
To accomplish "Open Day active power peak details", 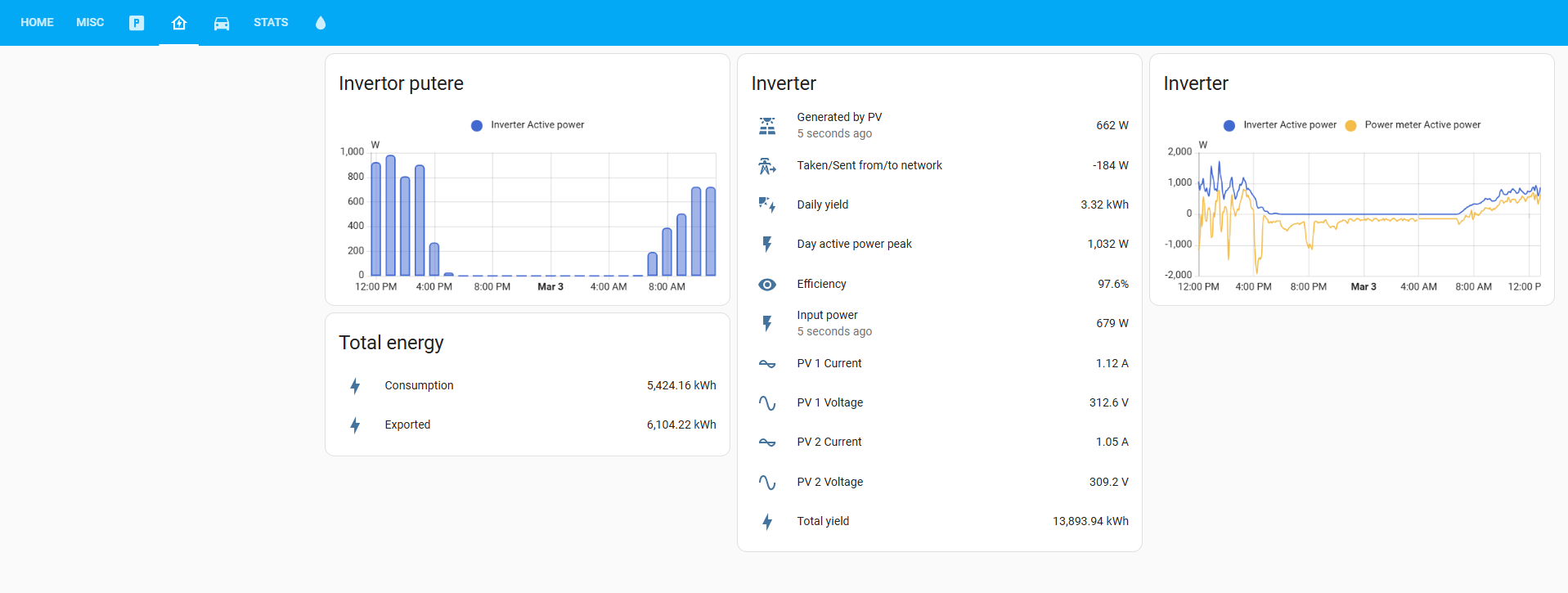I will click(x=940, y=245).
